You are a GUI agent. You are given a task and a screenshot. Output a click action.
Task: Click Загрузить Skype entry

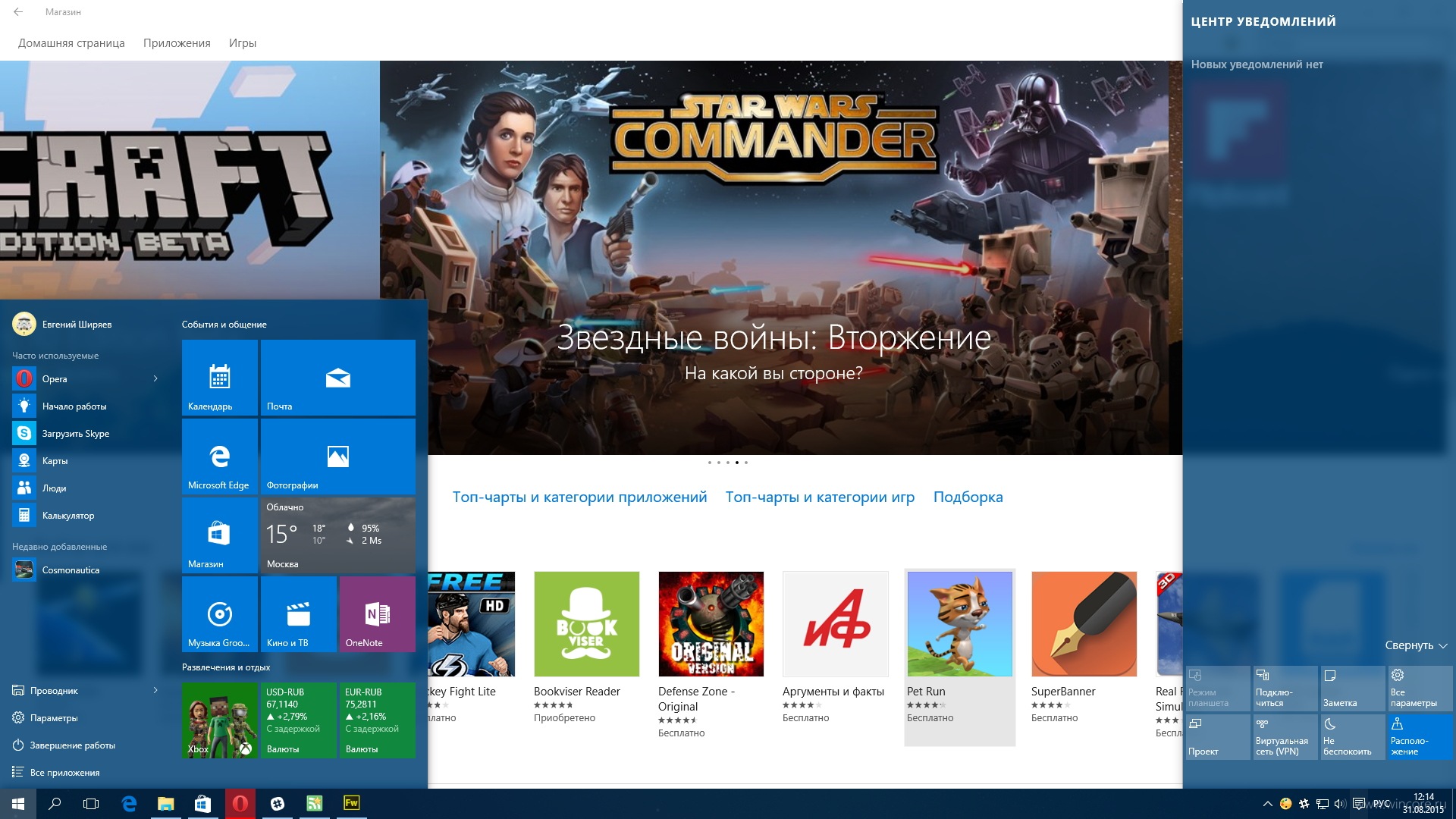[85, 433]
